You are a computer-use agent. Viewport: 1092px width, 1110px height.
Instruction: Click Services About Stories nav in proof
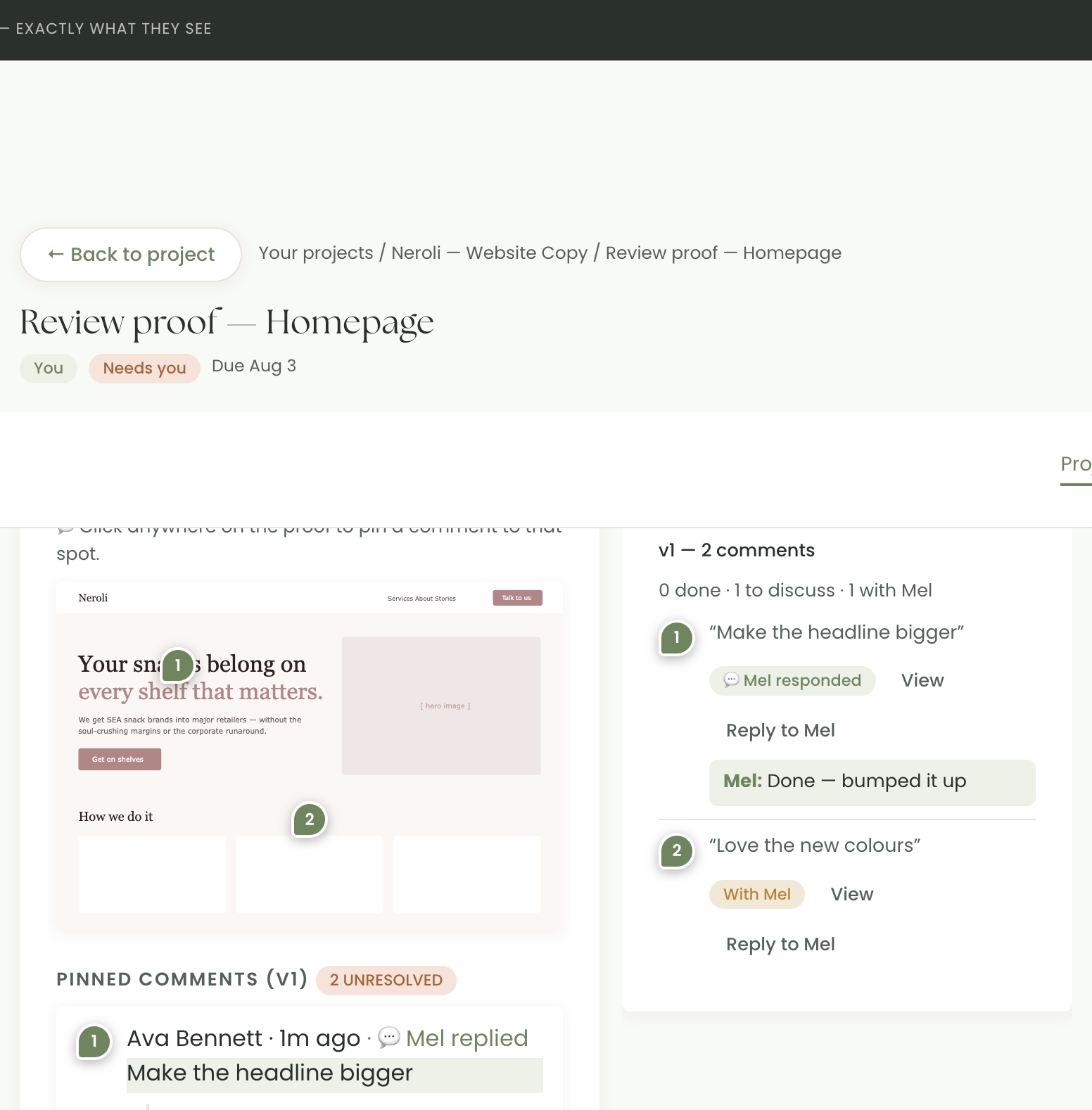[x=421, y=599]
